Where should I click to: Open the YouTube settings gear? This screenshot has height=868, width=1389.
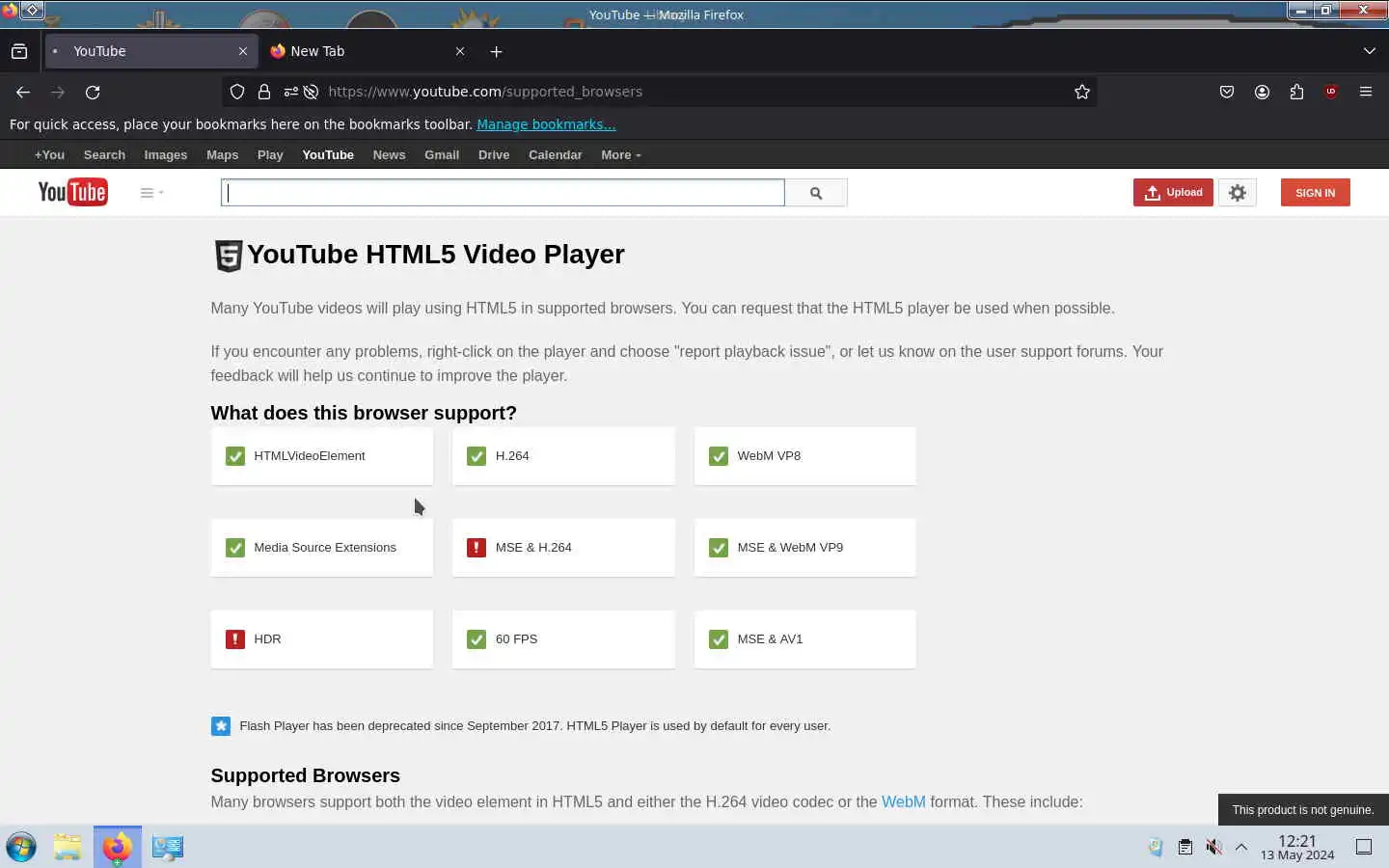[1238, 193]
